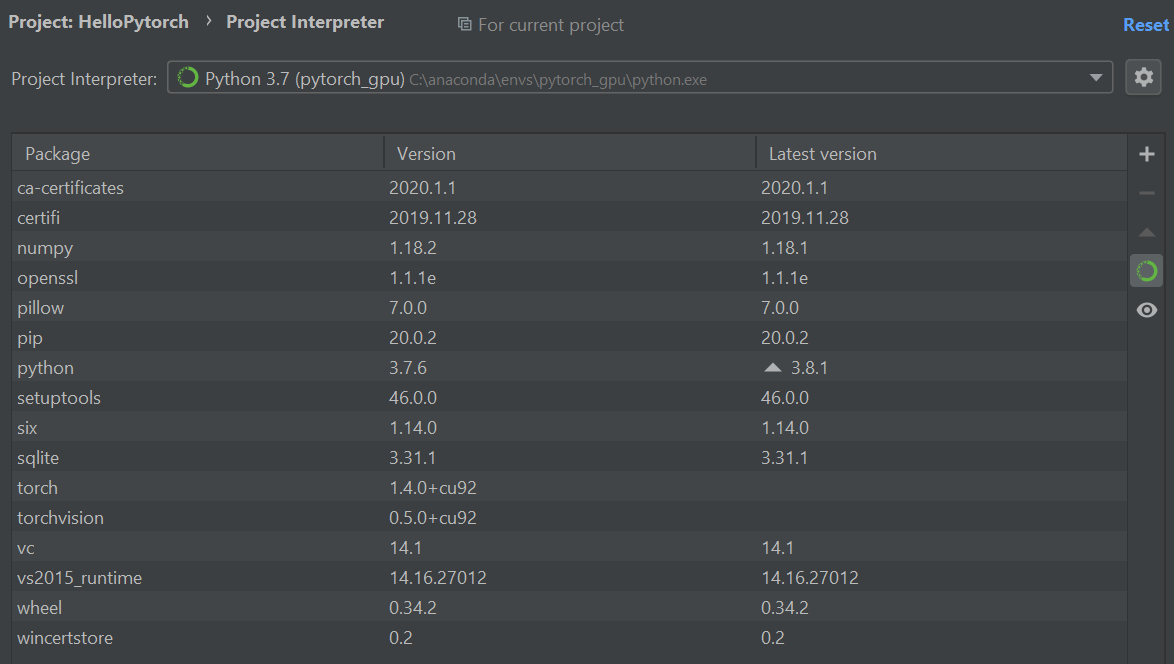Screen dimensions: 1174x664
Task: Click wheel version 0.34.2 cell
Action: coord(413,607)
